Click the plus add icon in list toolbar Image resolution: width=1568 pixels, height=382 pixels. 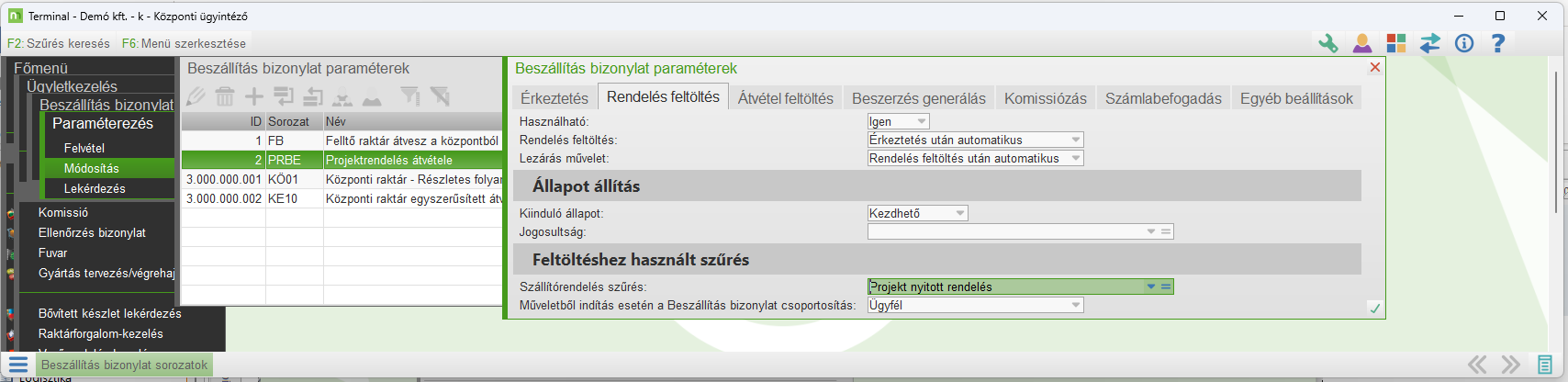[253, 96]
